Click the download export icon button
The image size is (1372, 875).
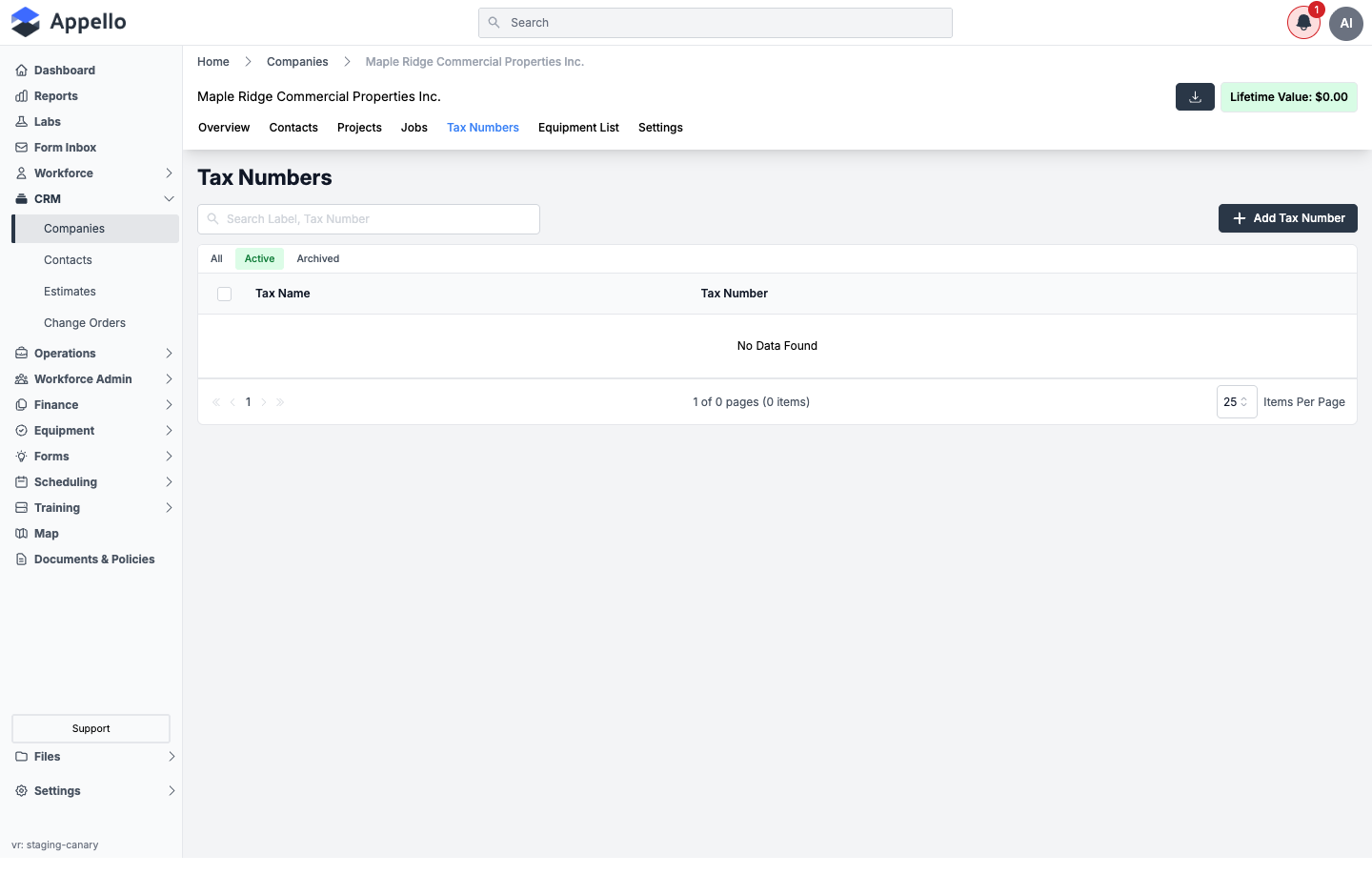coord(1195,97)
